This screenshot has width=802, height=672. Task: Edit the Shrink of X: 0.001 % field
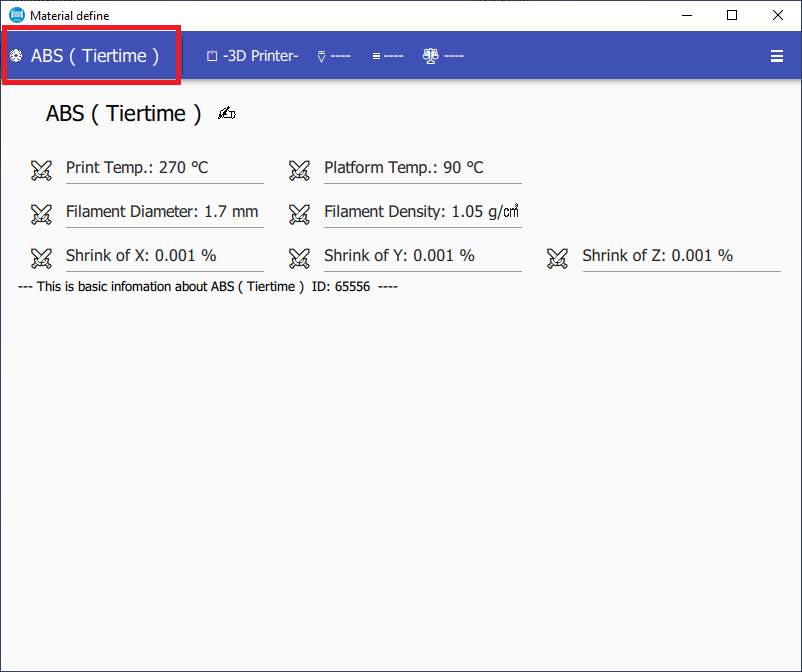[165, 257]
